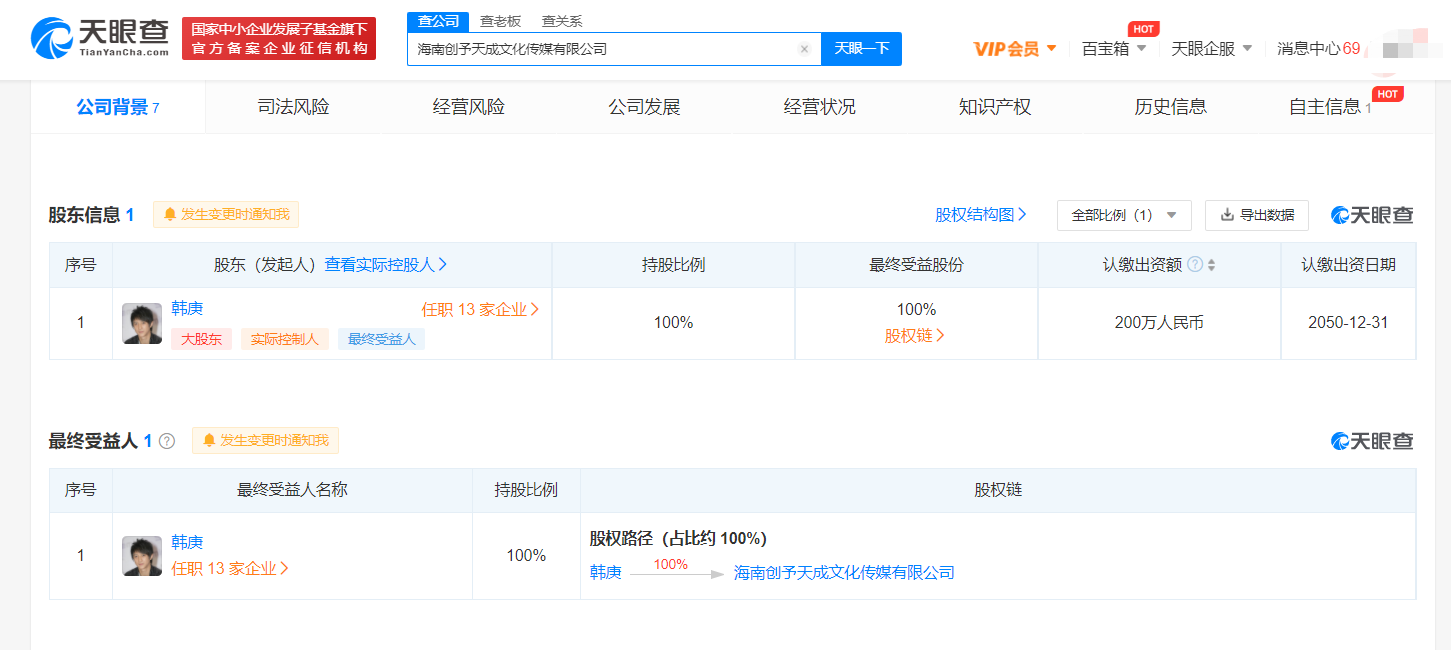Open the 天眼企服 dropdown menu
Screen dimensions: 1451x650
click(1212, 49)
